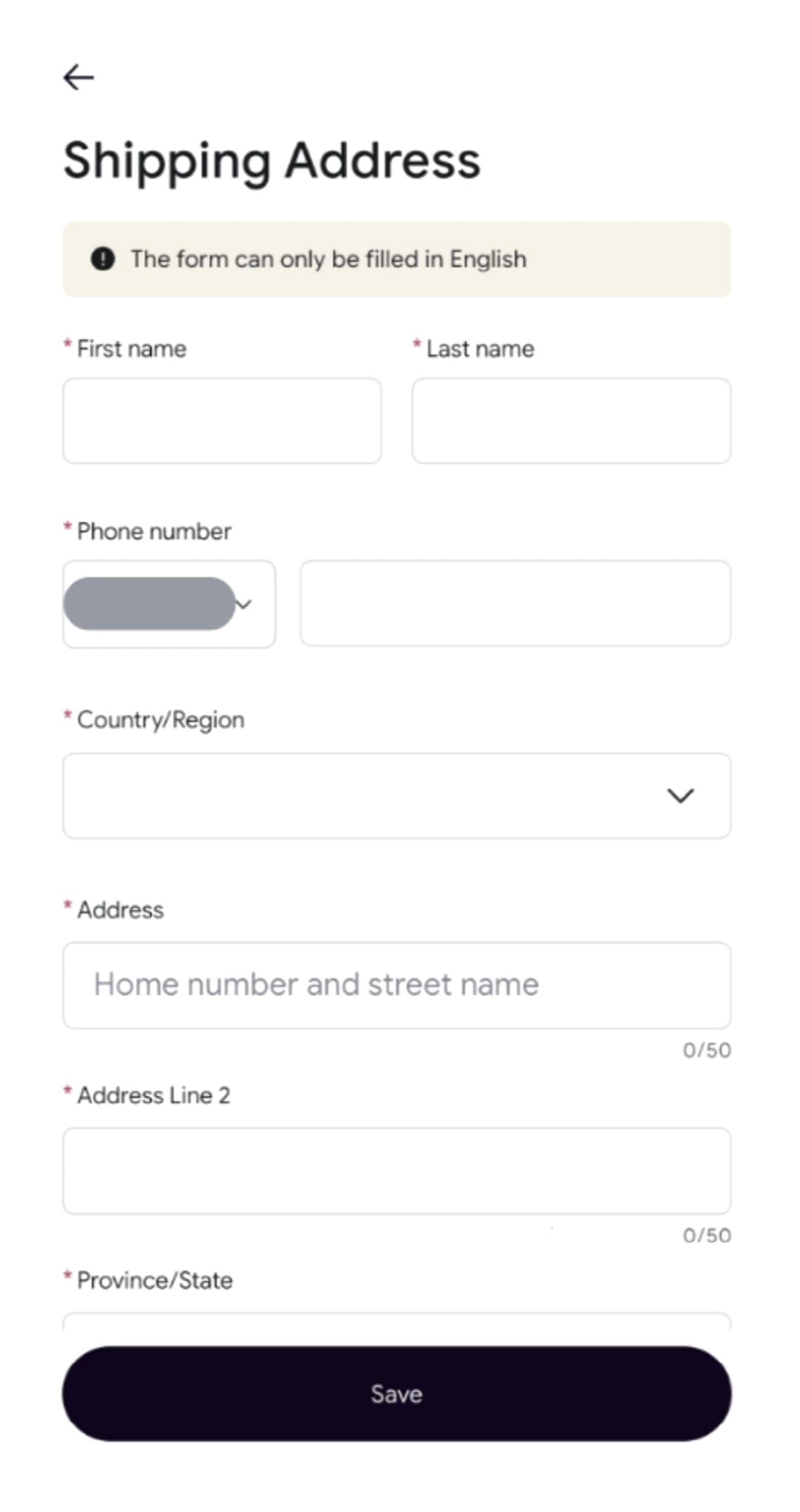Viewport: 800px width, 1512px height.
Task: Click the small chevron beside the phone code
Action: tap(244, 604)
